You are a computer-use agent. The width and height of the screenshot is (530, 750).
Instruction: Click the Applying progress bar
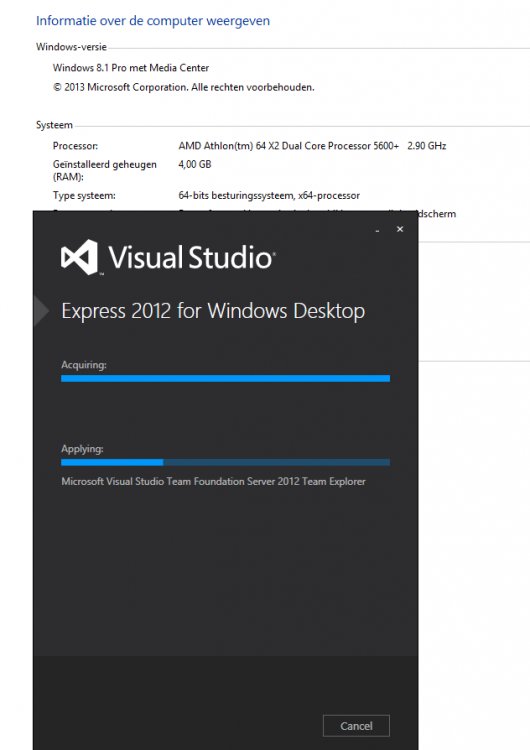(x=225, y=462)
